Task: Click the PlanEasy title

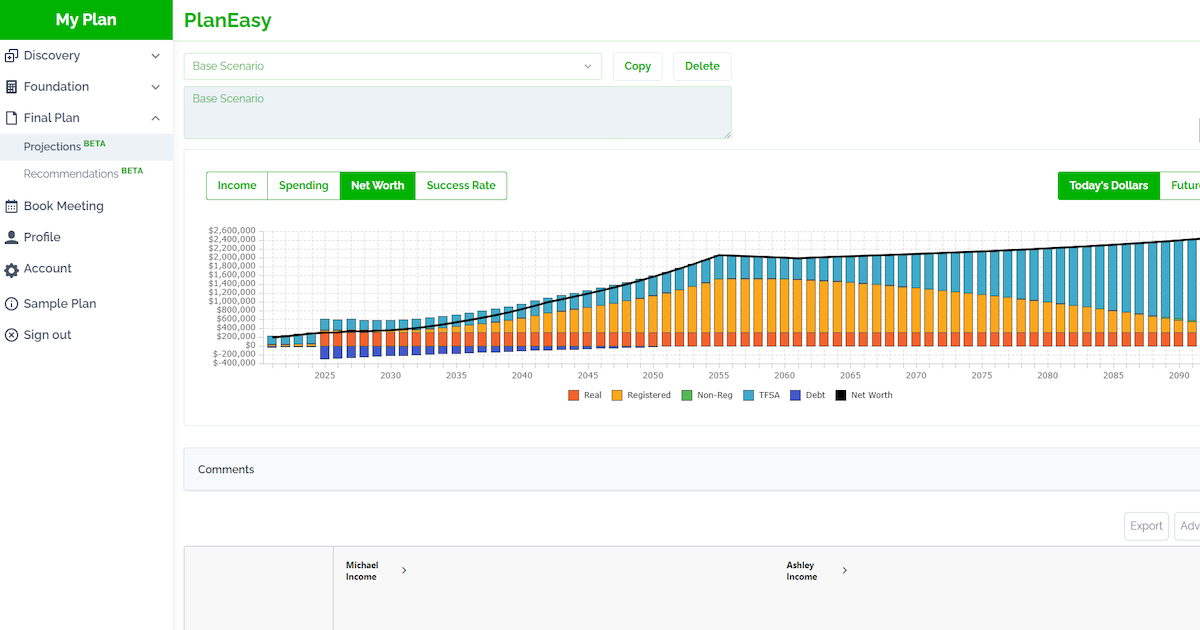Action: coord(228,20)
